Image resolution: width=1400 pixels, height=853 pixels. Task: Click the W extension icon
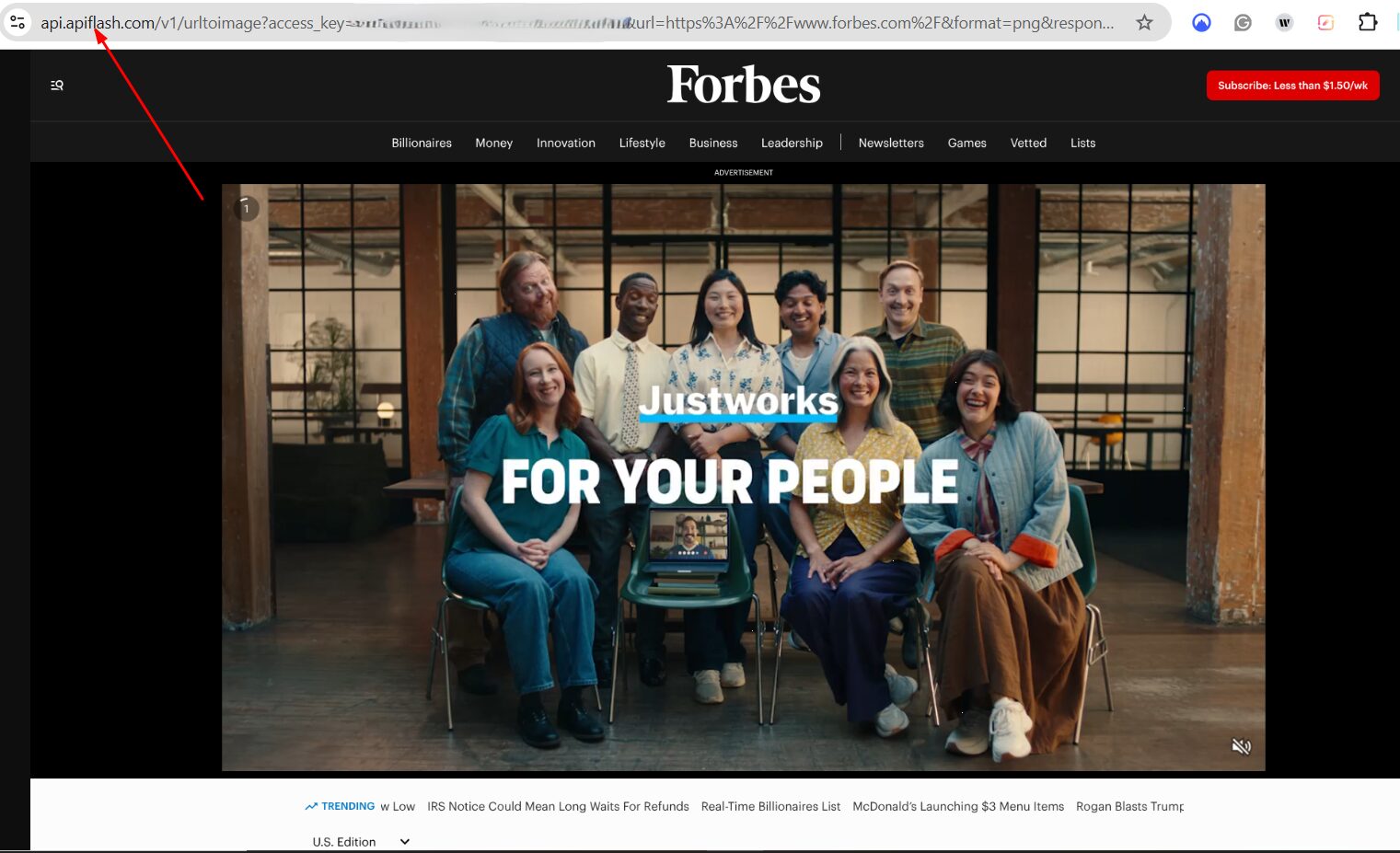pyautogui.click(x=1284, y=23)
